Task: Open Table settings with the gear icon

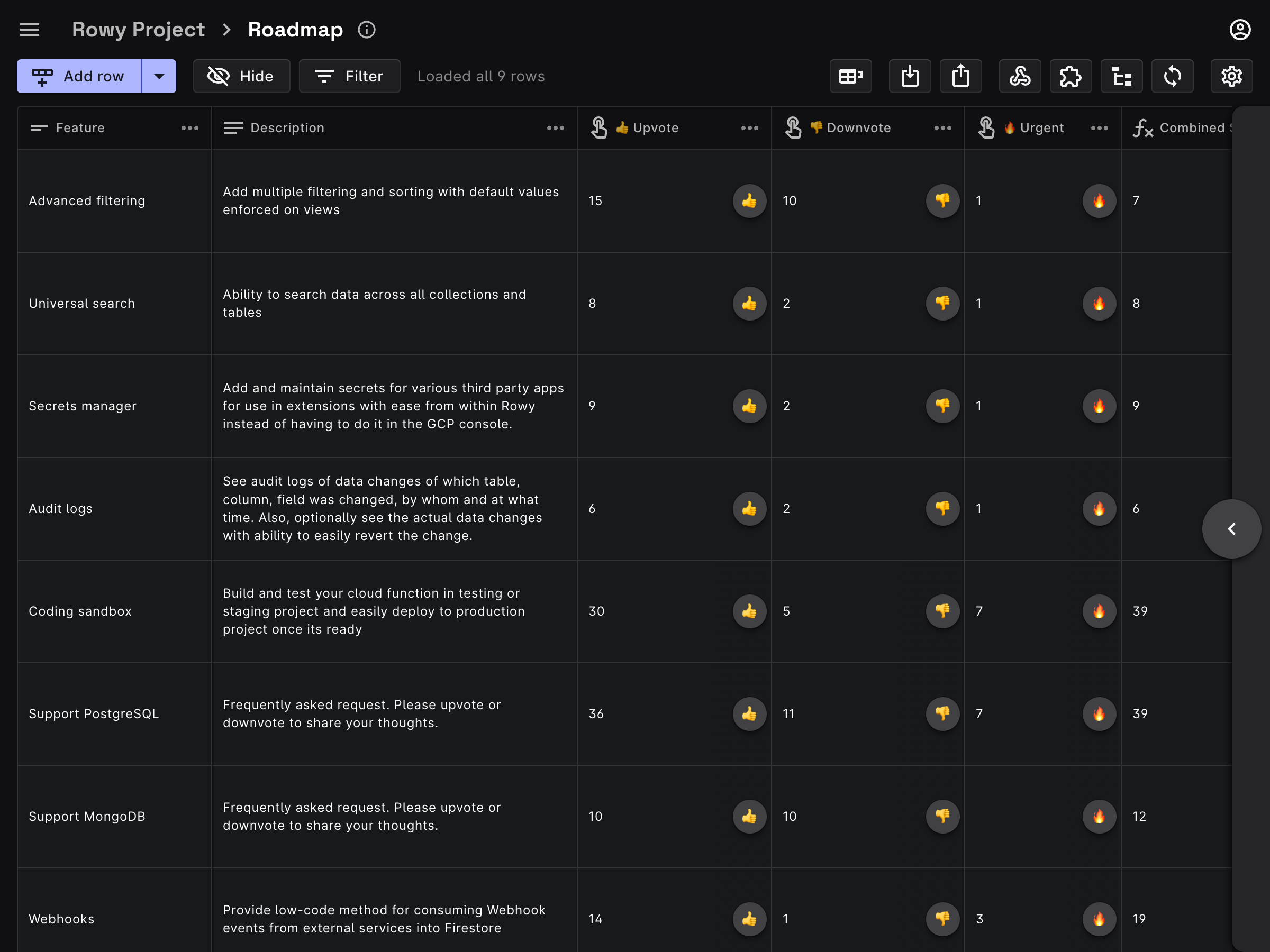Action: pyautogui.click(x=1231, y=76)
